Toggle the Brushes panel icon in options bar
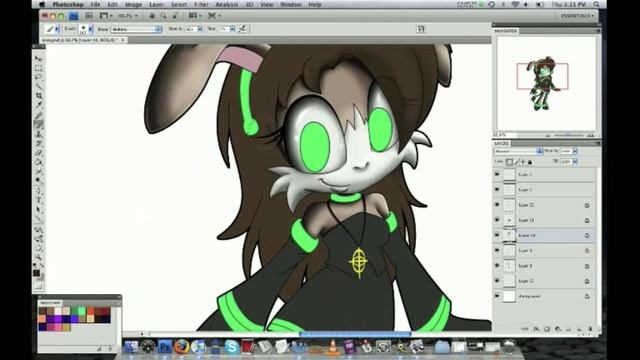Image resolution: width=640 pixels, height=360 pixels. click(421, 29)
